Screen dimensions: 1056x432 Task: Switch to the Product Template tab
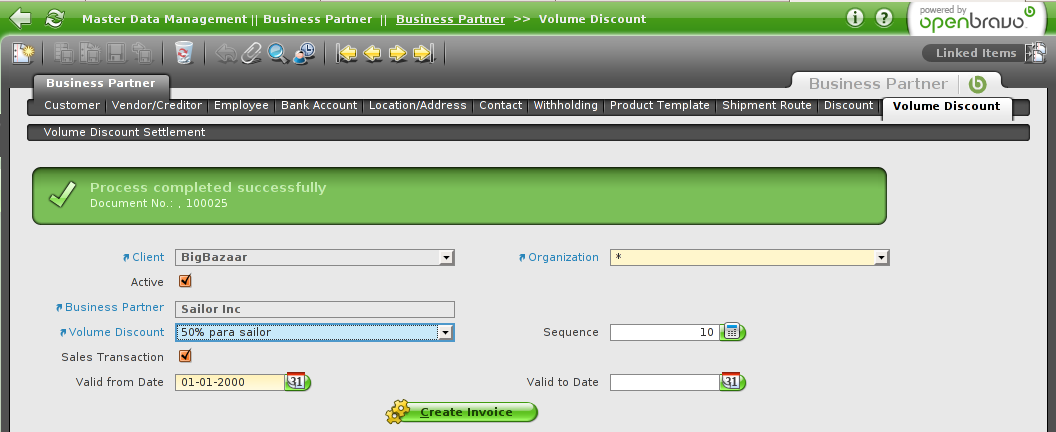click(660, 105)
